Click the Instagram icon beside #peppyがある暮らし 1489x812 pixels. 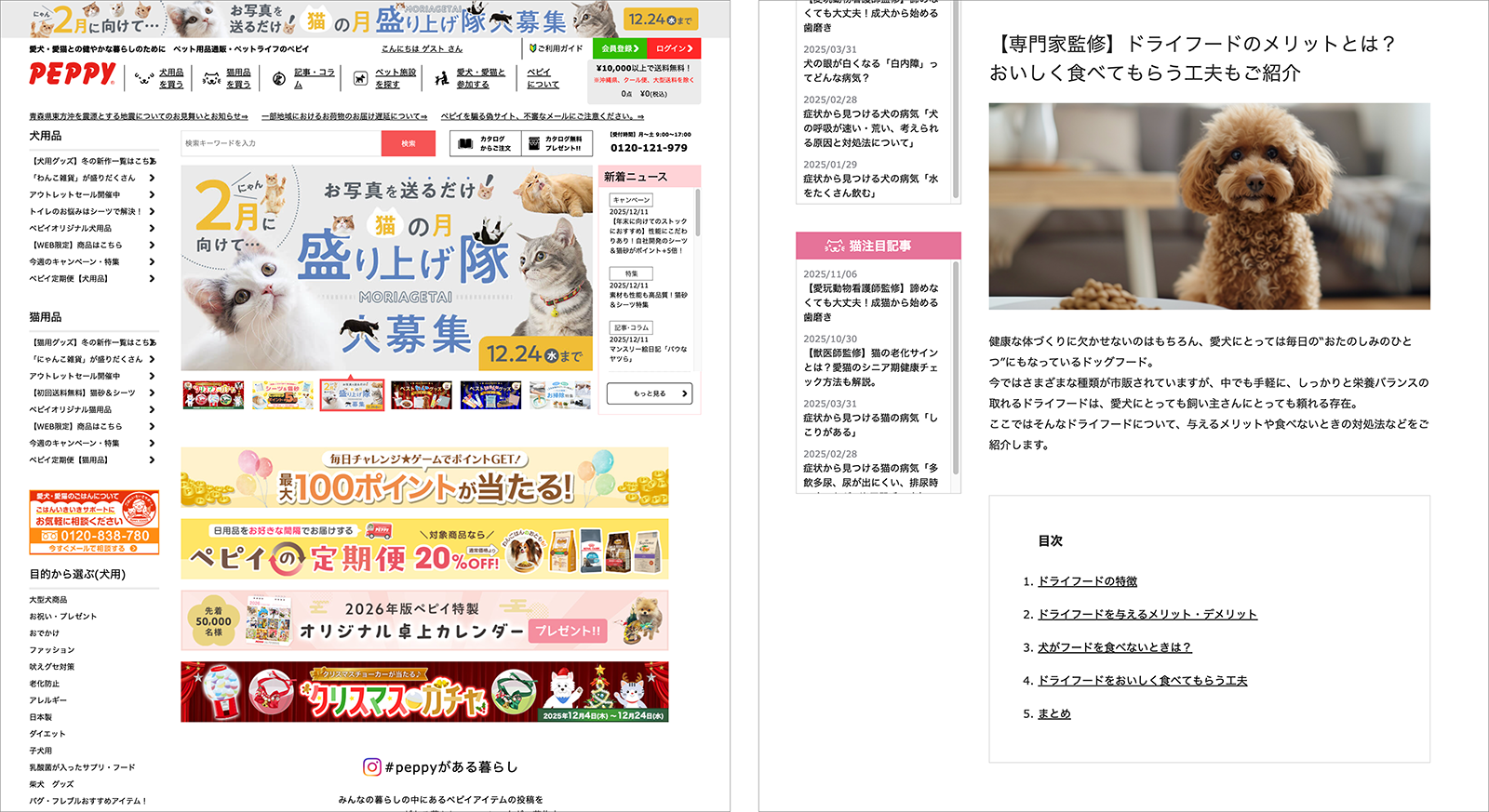[x=371, y=766]
